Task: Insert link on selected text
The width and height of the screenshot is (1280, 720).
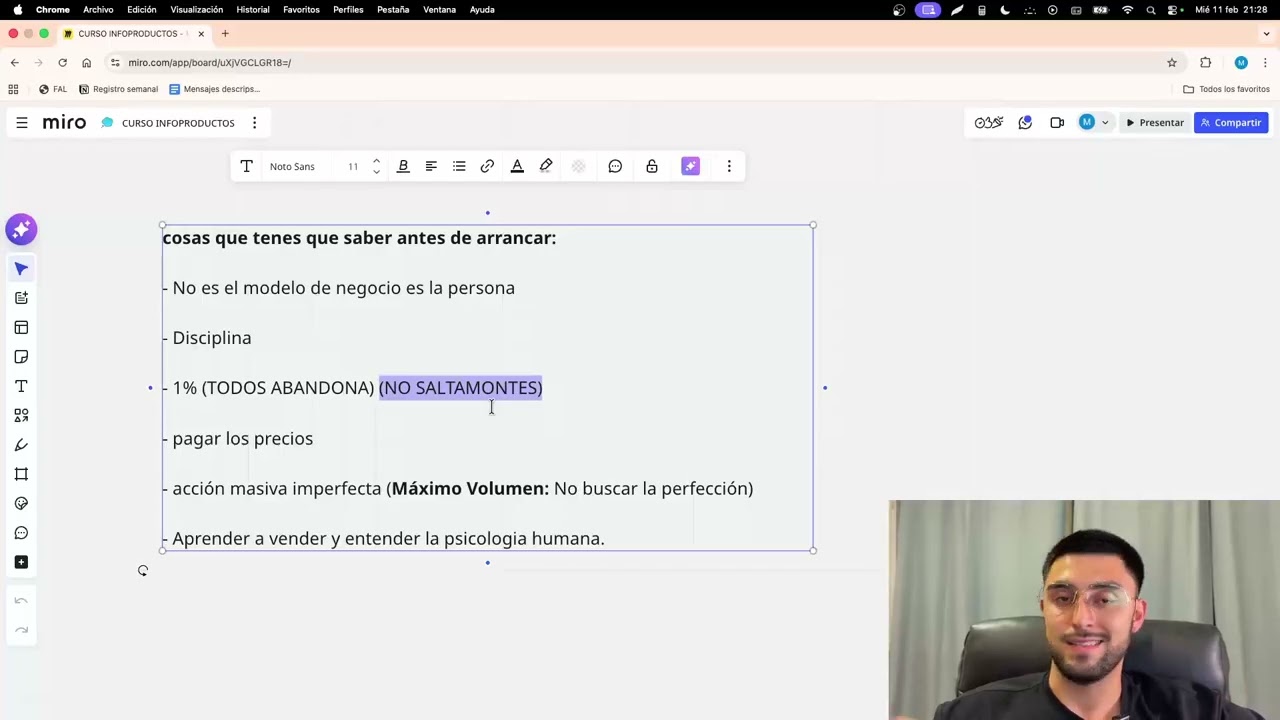Action: [x=487, y=166]
